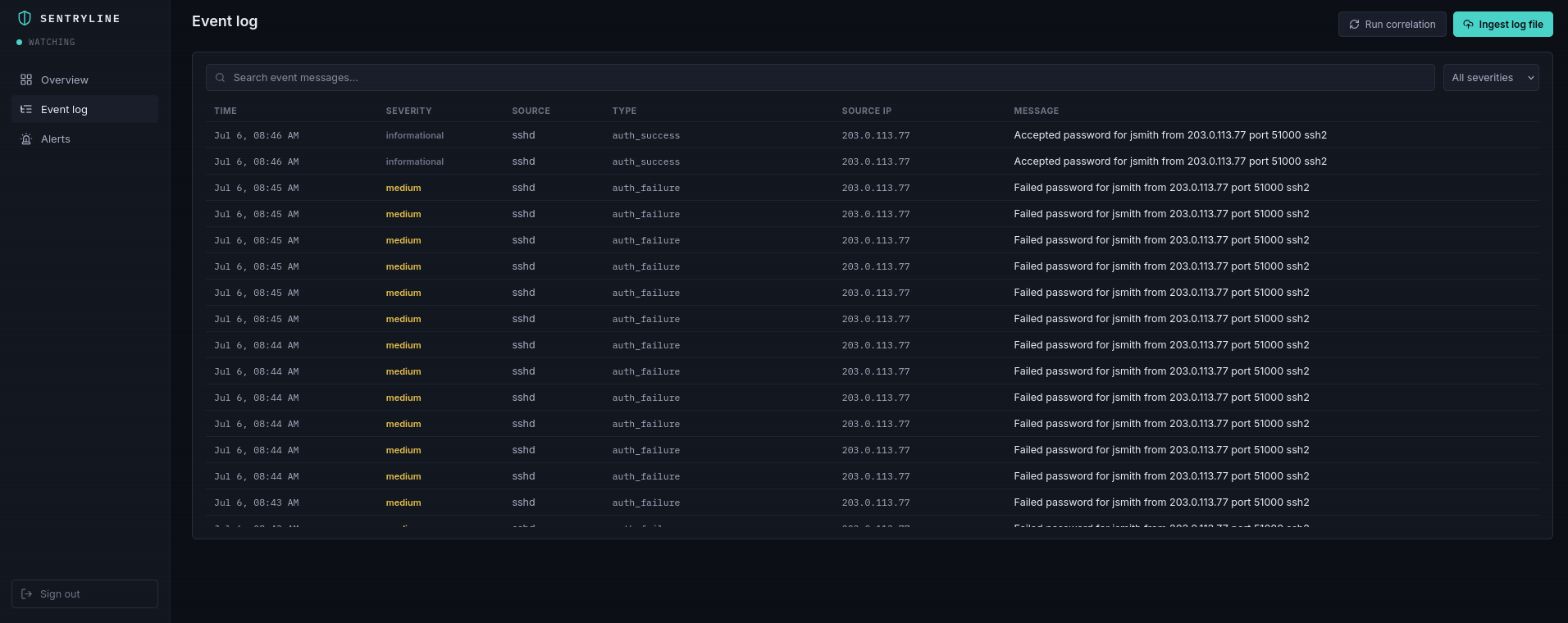Click sshd source in the 08:43 AM row
The height and width of the screenshot is (623, 1568).
(x=523, y=502)
